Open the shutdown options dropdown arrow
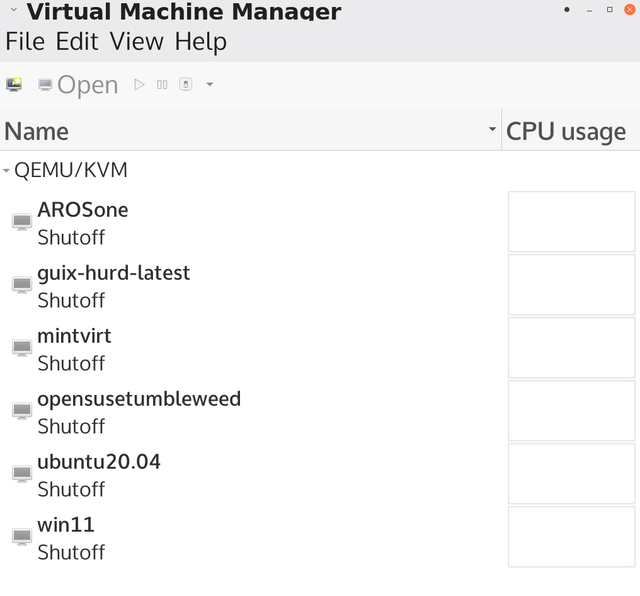The image size is (640, 596). 210,85
